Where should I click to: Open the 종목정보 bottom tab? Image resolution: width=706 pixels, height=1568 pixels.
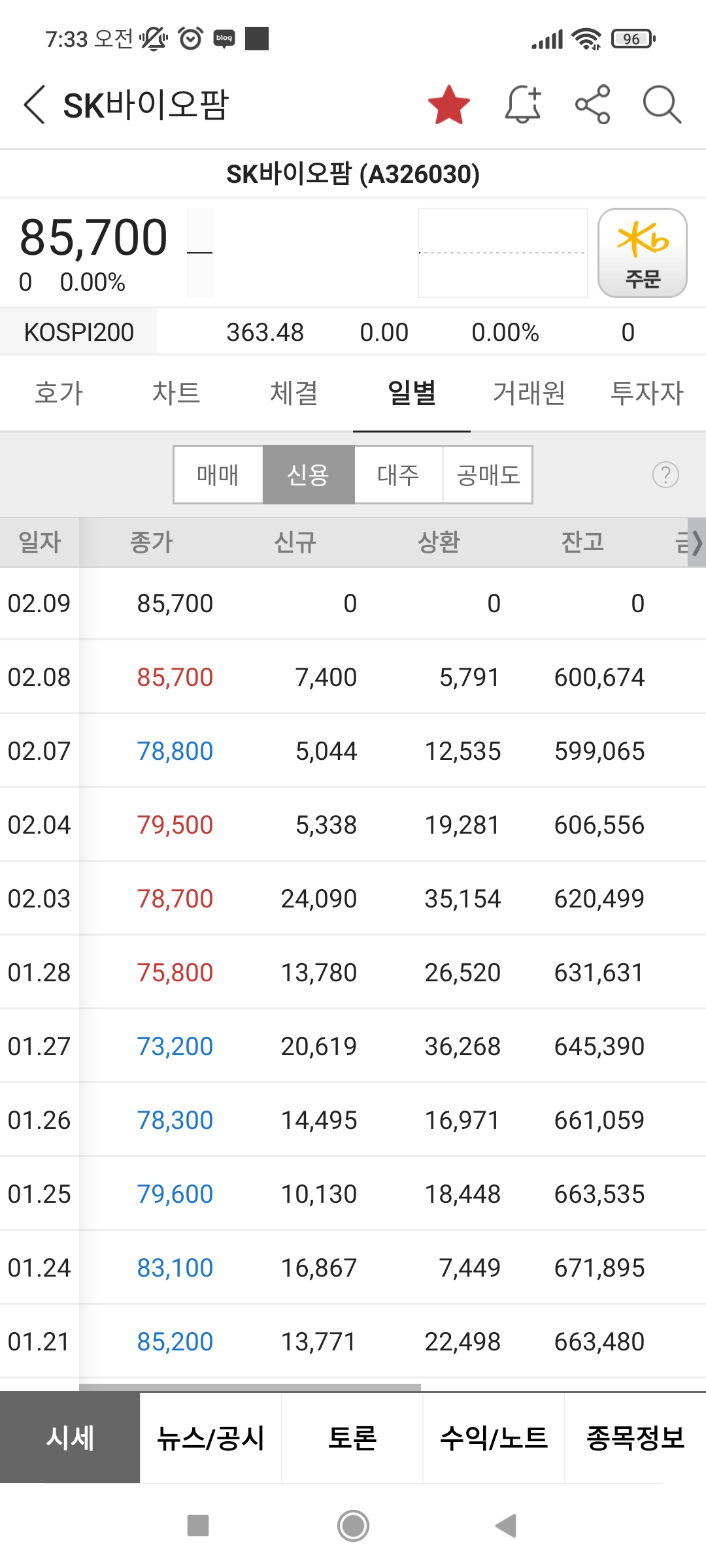click(635, 1438)
